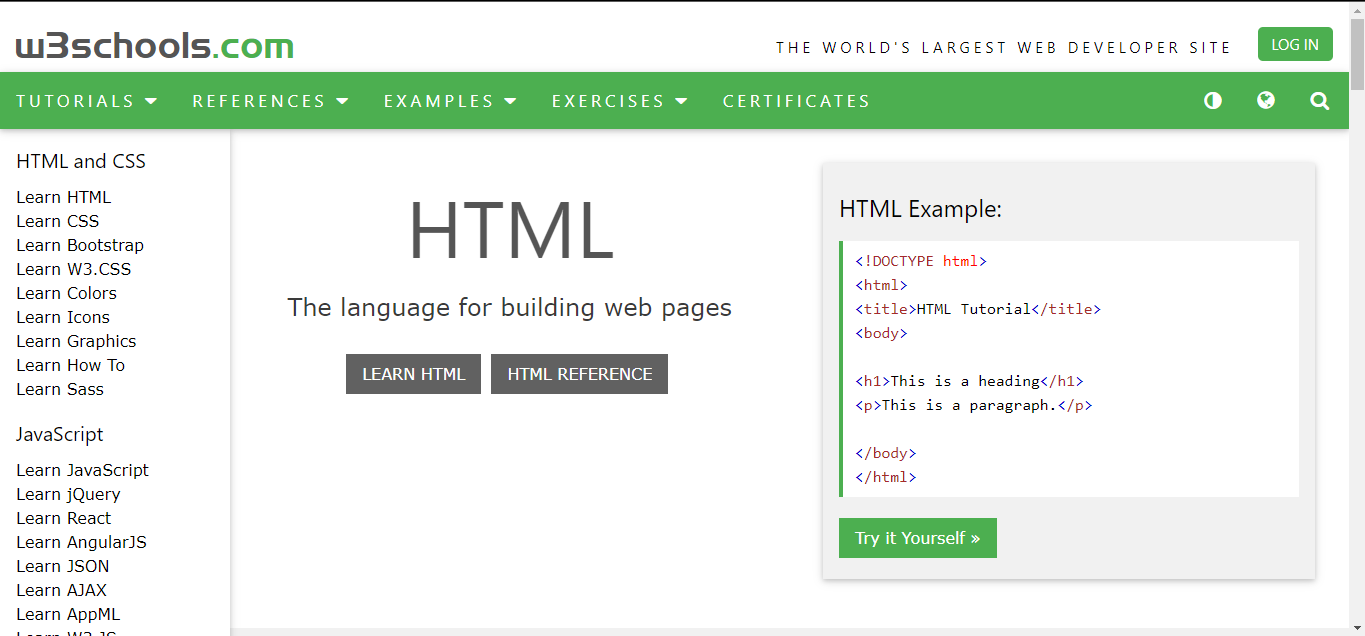This screenshot has width=1365, height=636.
Task: Expand the References dropdown menu
Action: 271,101
